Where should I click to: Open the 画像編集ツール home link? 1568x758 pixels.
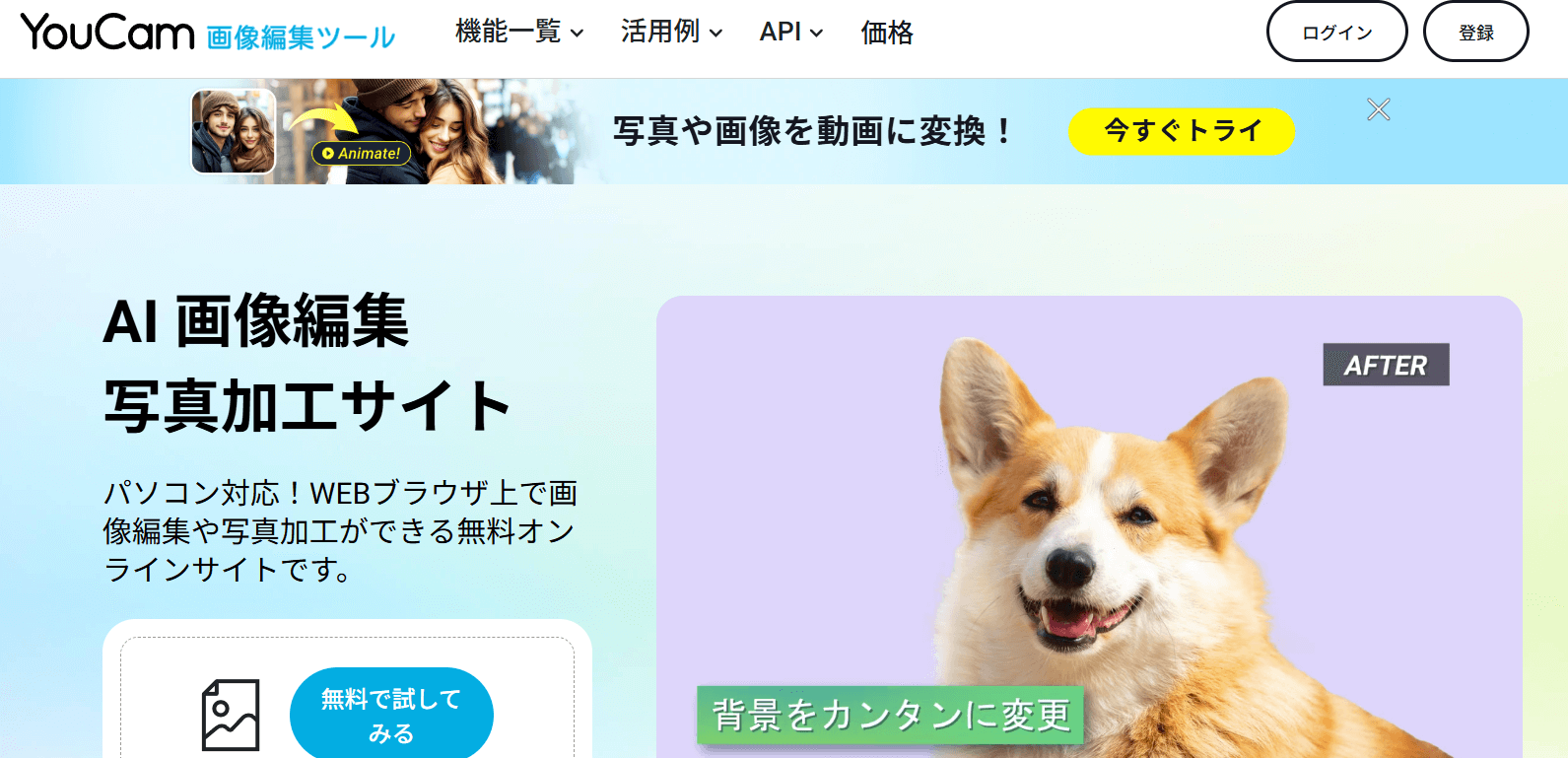pos(301,37)
